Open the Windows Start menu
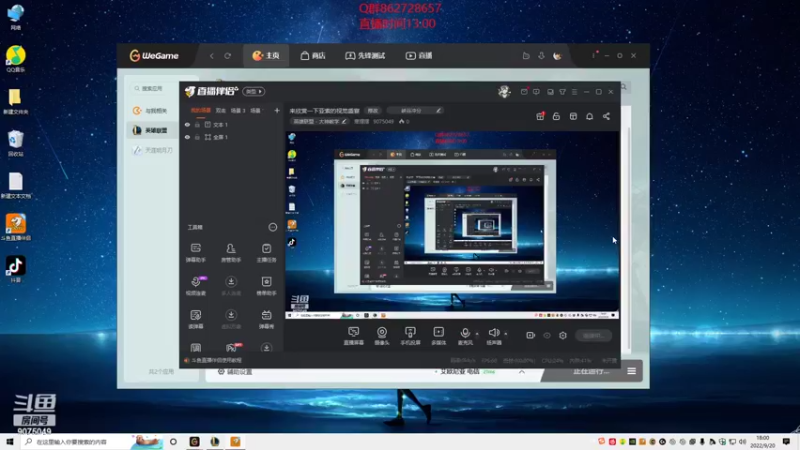Image resolution: width=800 pixels, height=450 pixels. 10,441
